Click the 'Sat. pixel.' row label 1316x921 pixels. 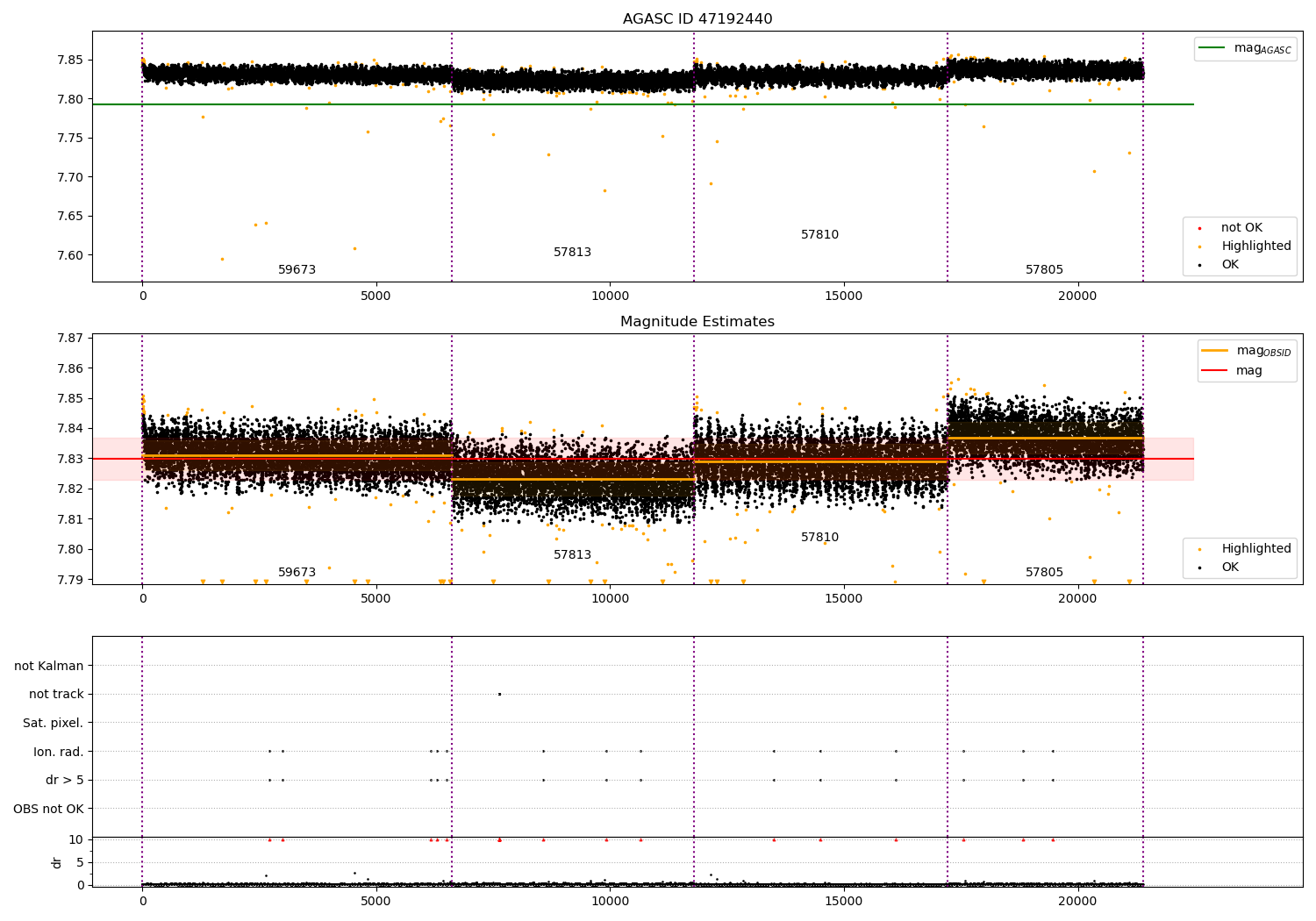[x=54, y=724]
